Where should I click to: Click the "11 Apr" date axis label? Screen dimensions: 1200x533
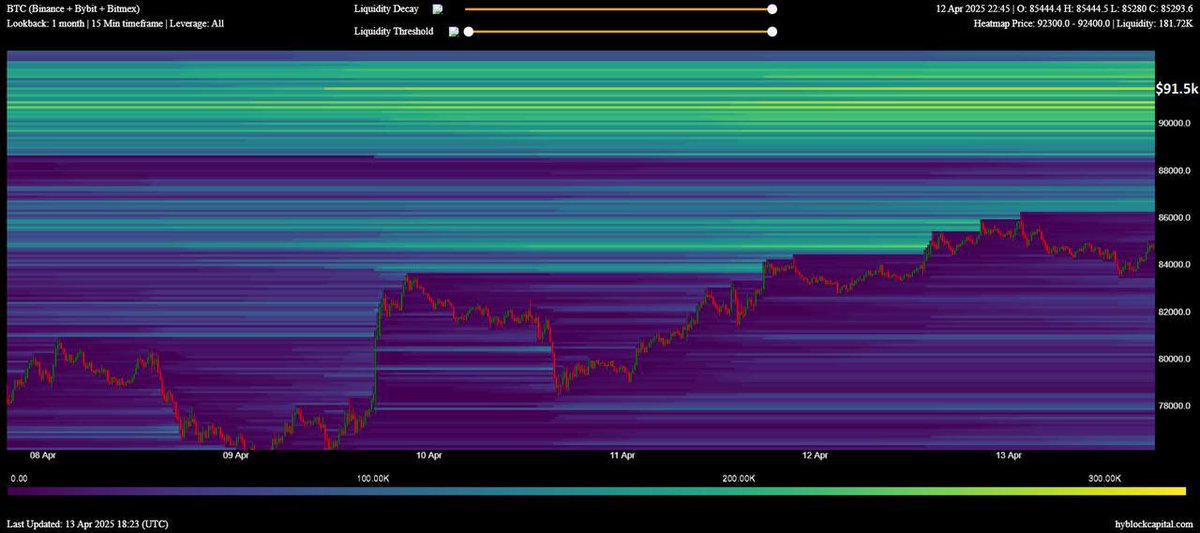(x=622, y=455)
